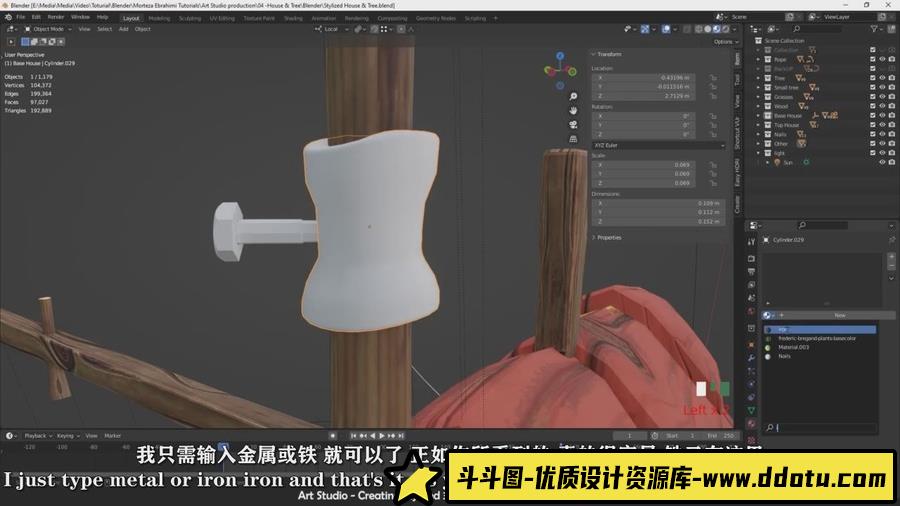Viewport: 900px width, 506px height.
Task: Open the Render properties tab icon
Action: 751,259
